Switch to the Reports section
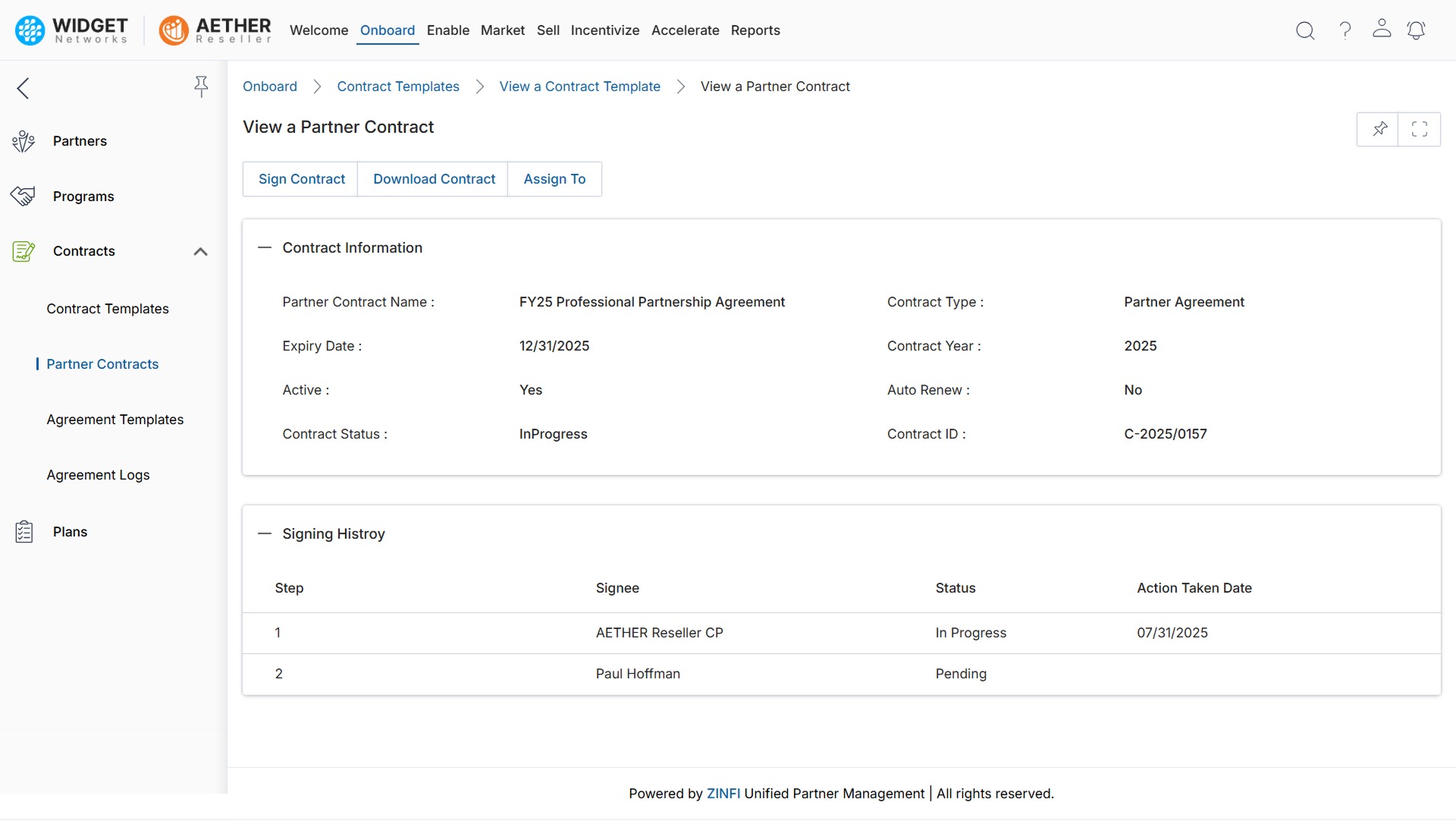Screen dimensions: 1456x821 coord(755,30)
